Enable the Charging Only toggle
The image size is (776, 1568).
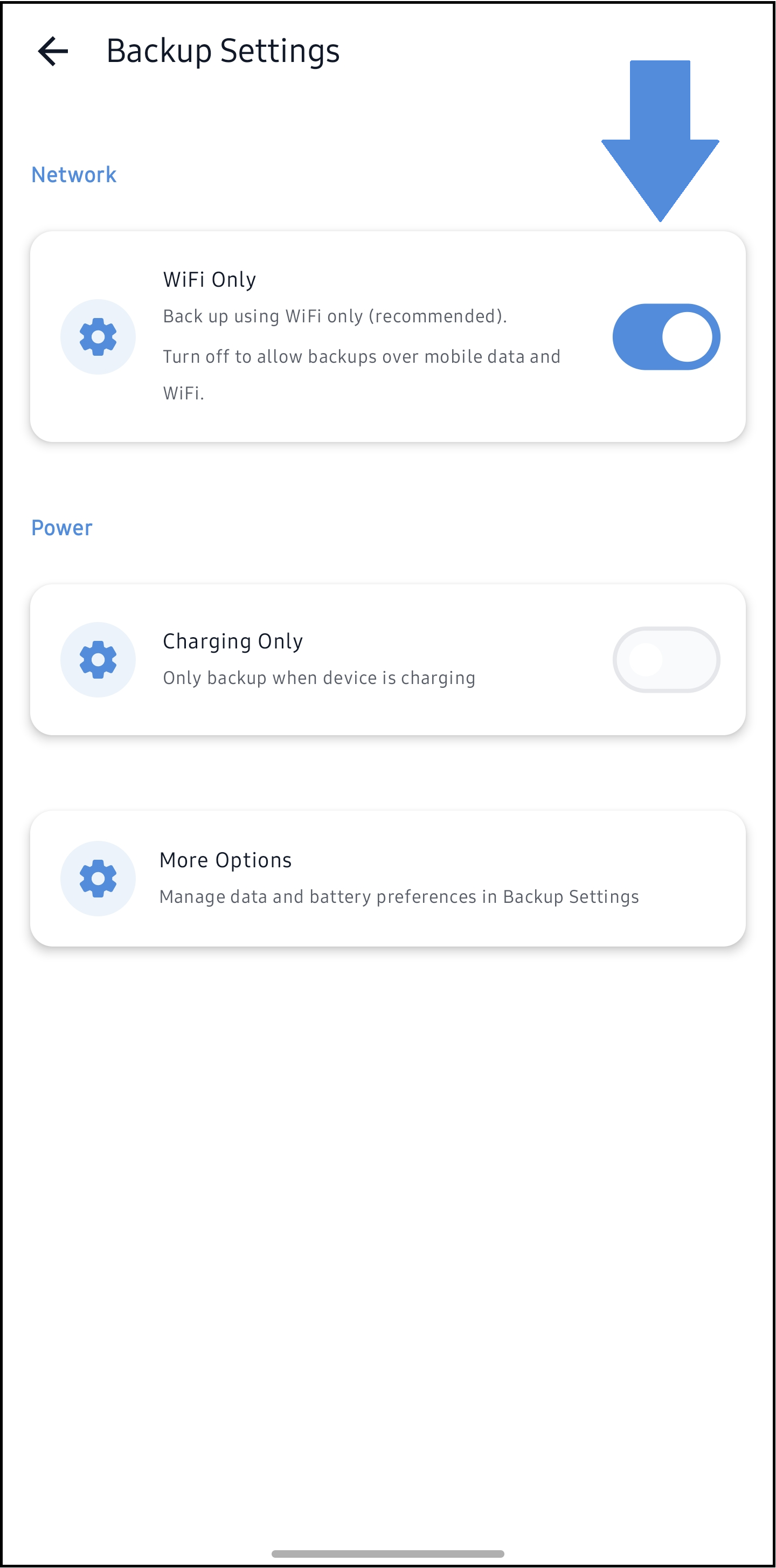pyautogui.click(x=666, y=659)
